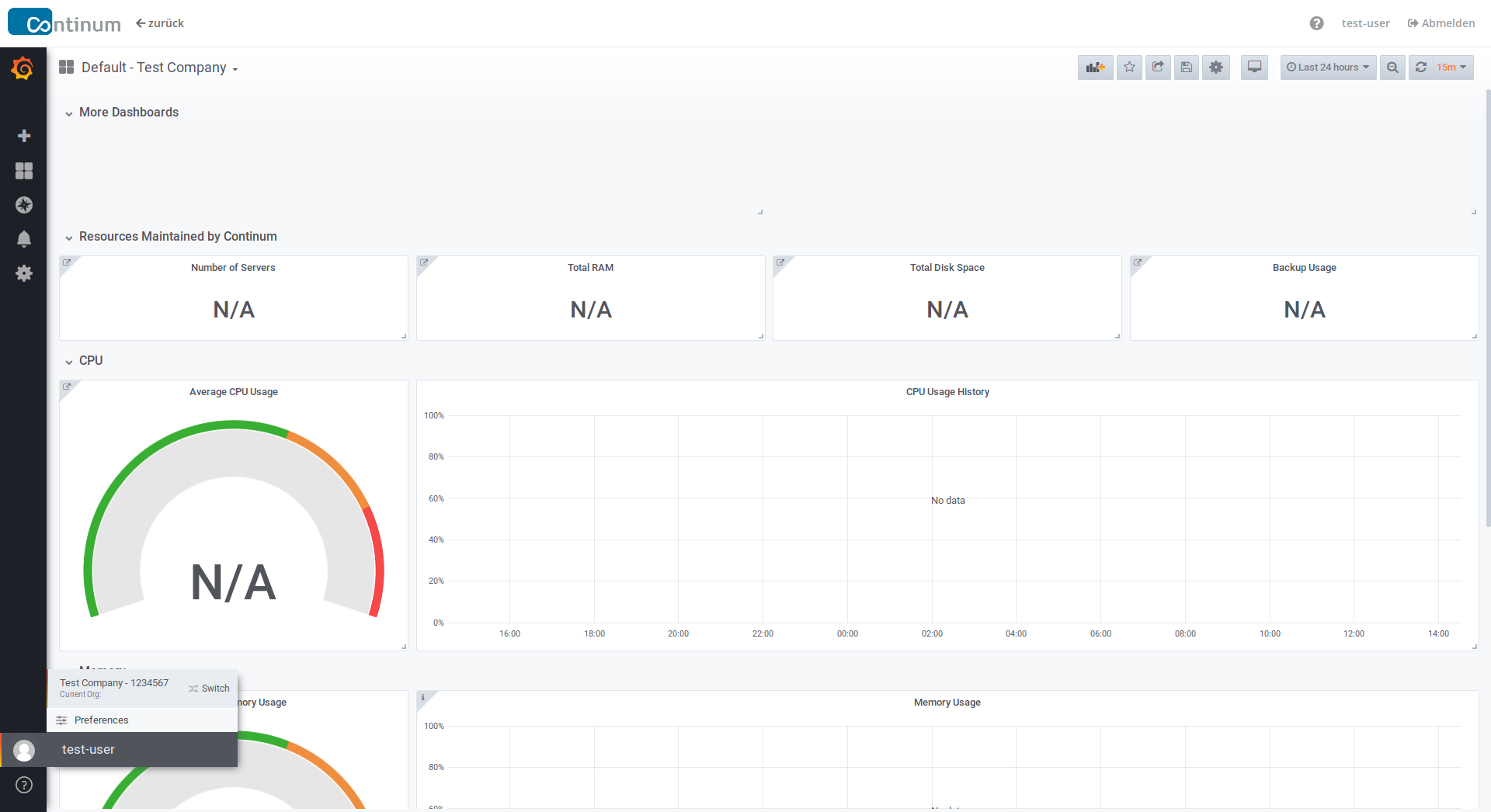
Task: Open link icon on Average CPU Usage panel
Action: point(67,387)
